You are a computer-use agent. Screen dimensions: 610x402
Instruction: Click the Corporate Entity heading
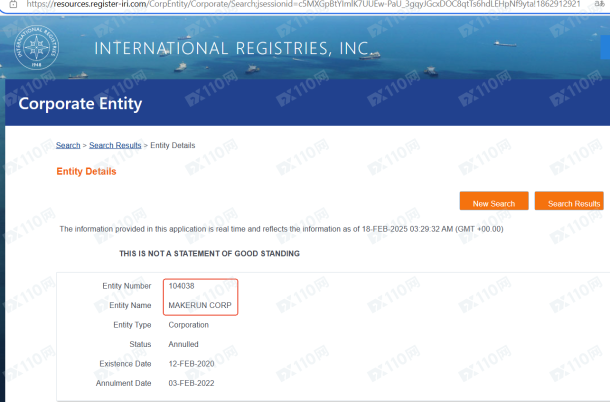80,104
